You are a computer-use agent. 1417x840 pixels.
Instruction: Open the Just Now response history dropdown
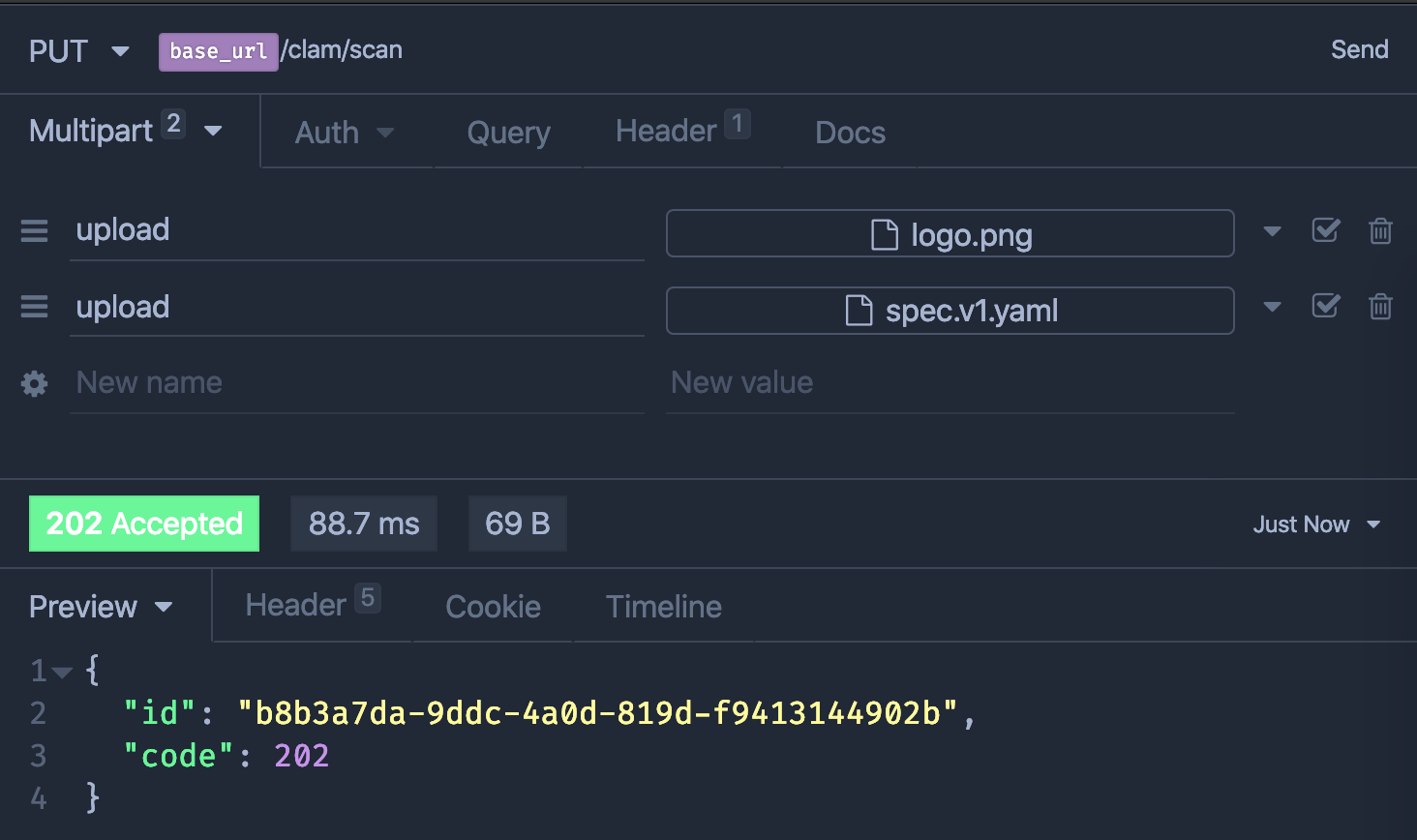[1316, 525]
